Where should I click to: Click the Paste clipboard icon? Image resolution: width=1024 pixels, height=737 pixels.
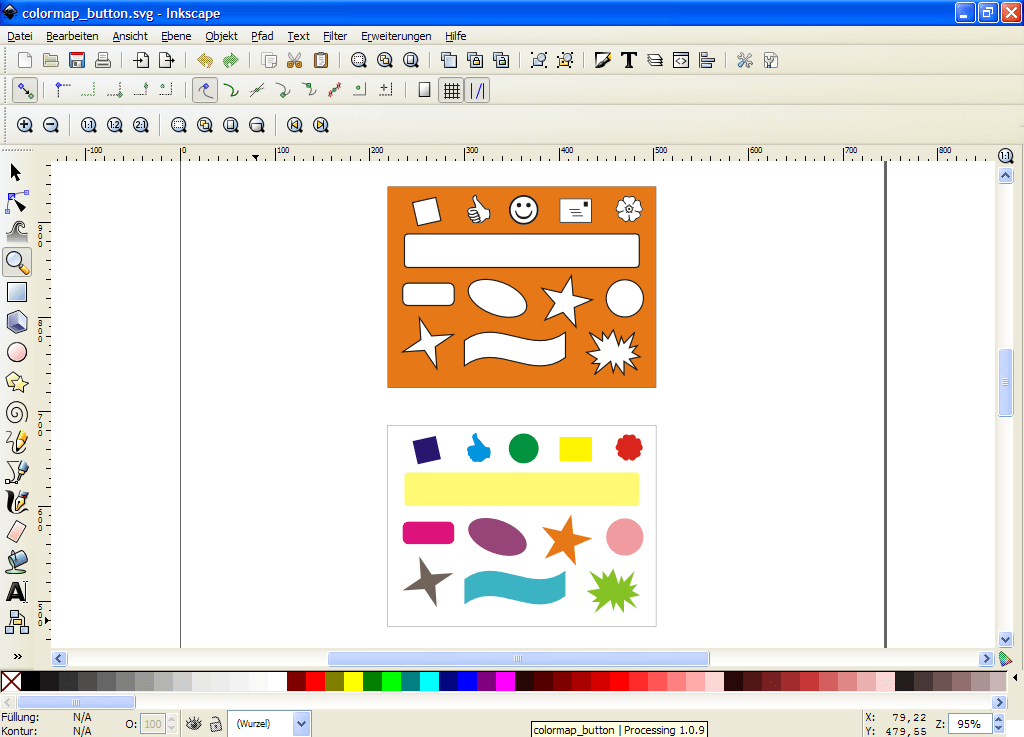pyautogui.click(x=321, y=61)
